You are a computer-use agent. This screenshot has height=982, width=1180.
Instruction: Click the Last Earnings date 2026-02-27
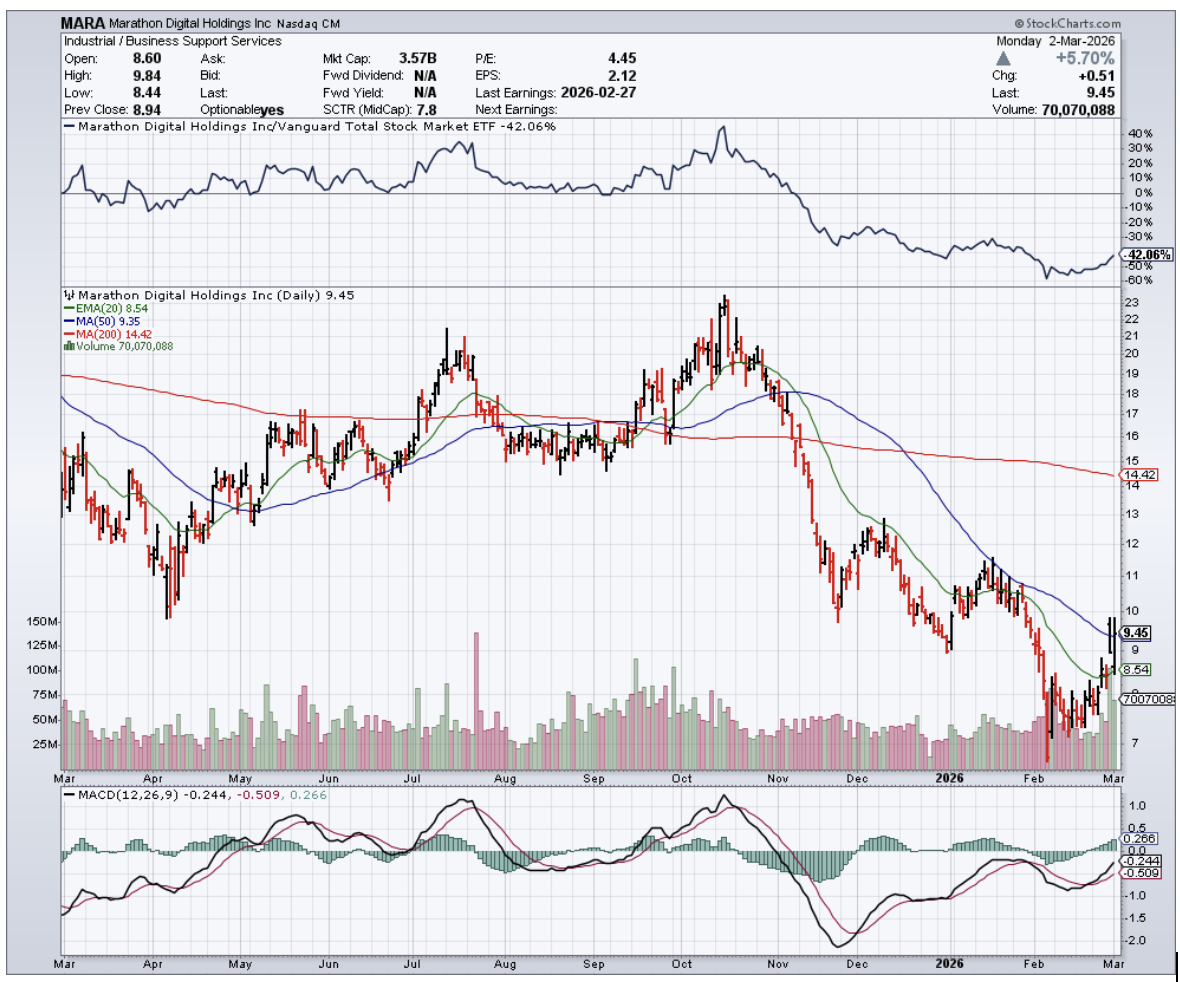(596, 92)
